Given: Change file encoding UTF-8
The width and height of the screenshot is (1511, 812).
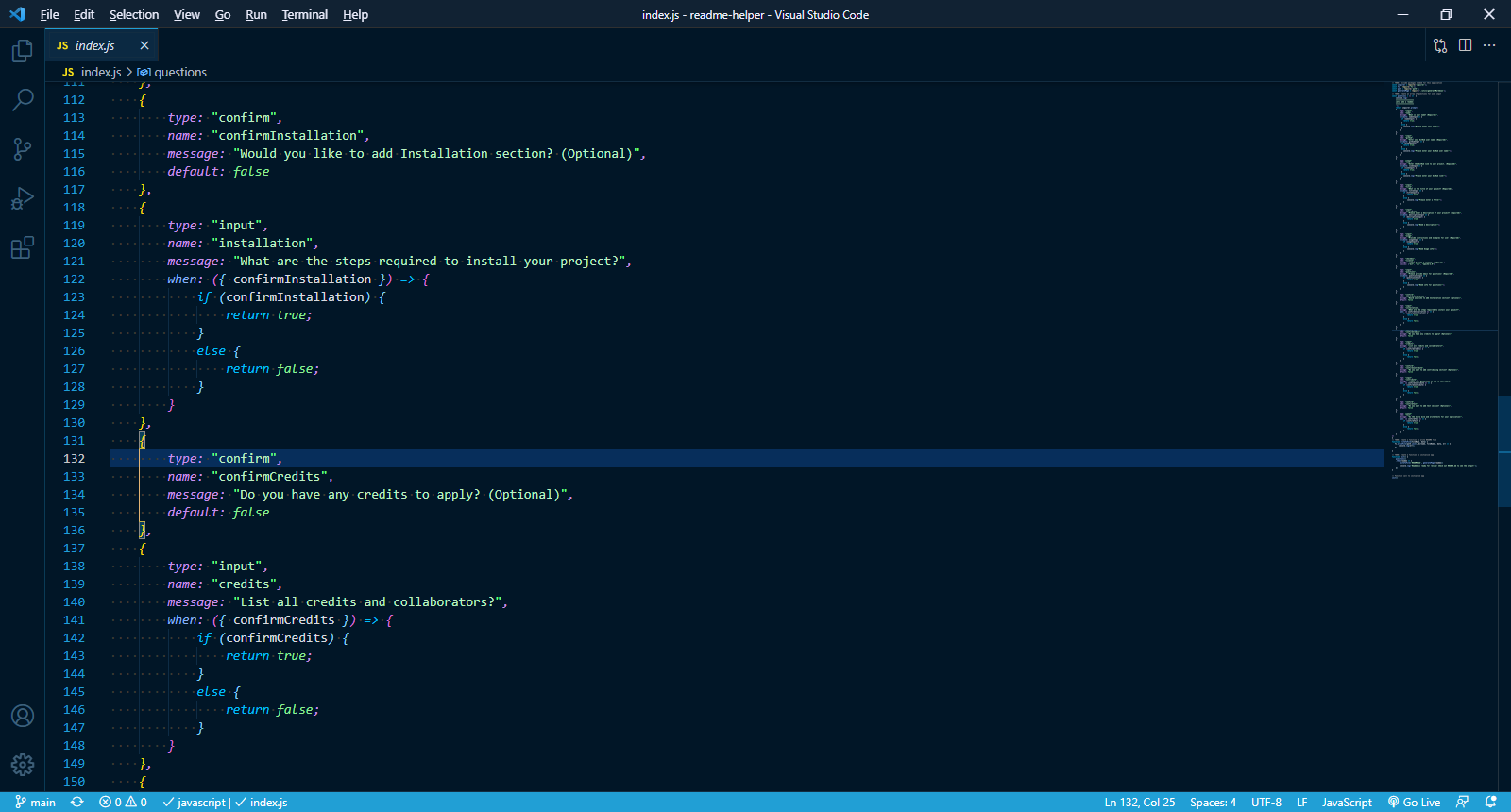Looking at the screenshot, I should click(x=1266, y=802).
